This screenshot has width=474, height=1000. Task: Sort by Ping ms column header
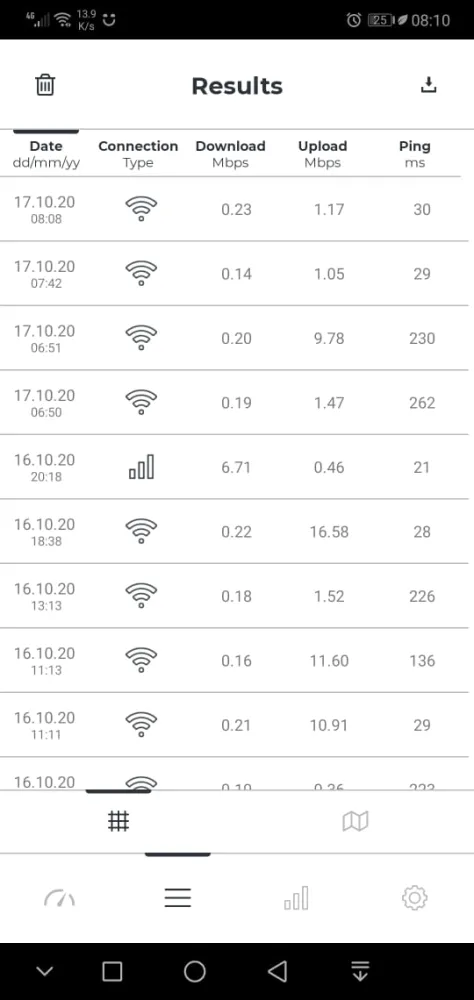[415, 154]
